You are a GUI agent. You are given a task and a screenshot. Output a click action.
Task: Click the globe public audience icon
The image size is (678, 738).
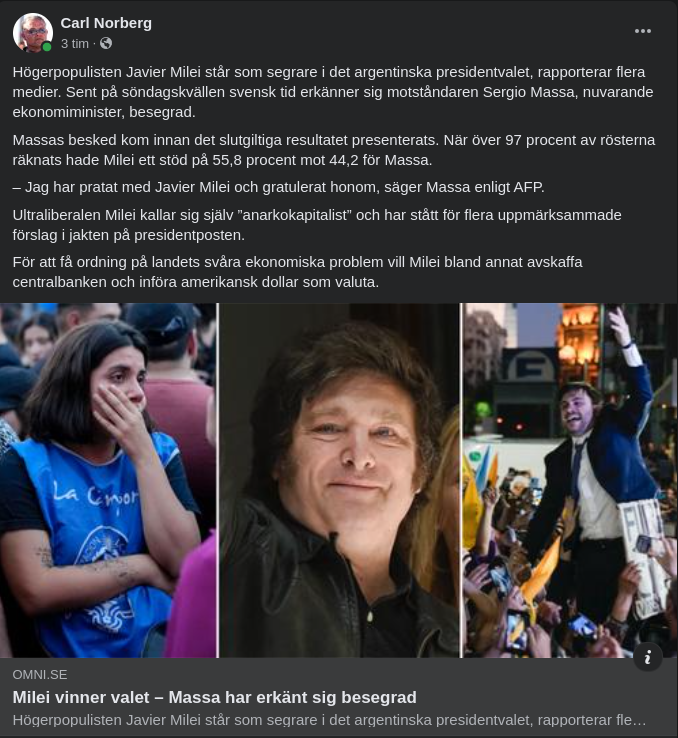pos(106,43)
